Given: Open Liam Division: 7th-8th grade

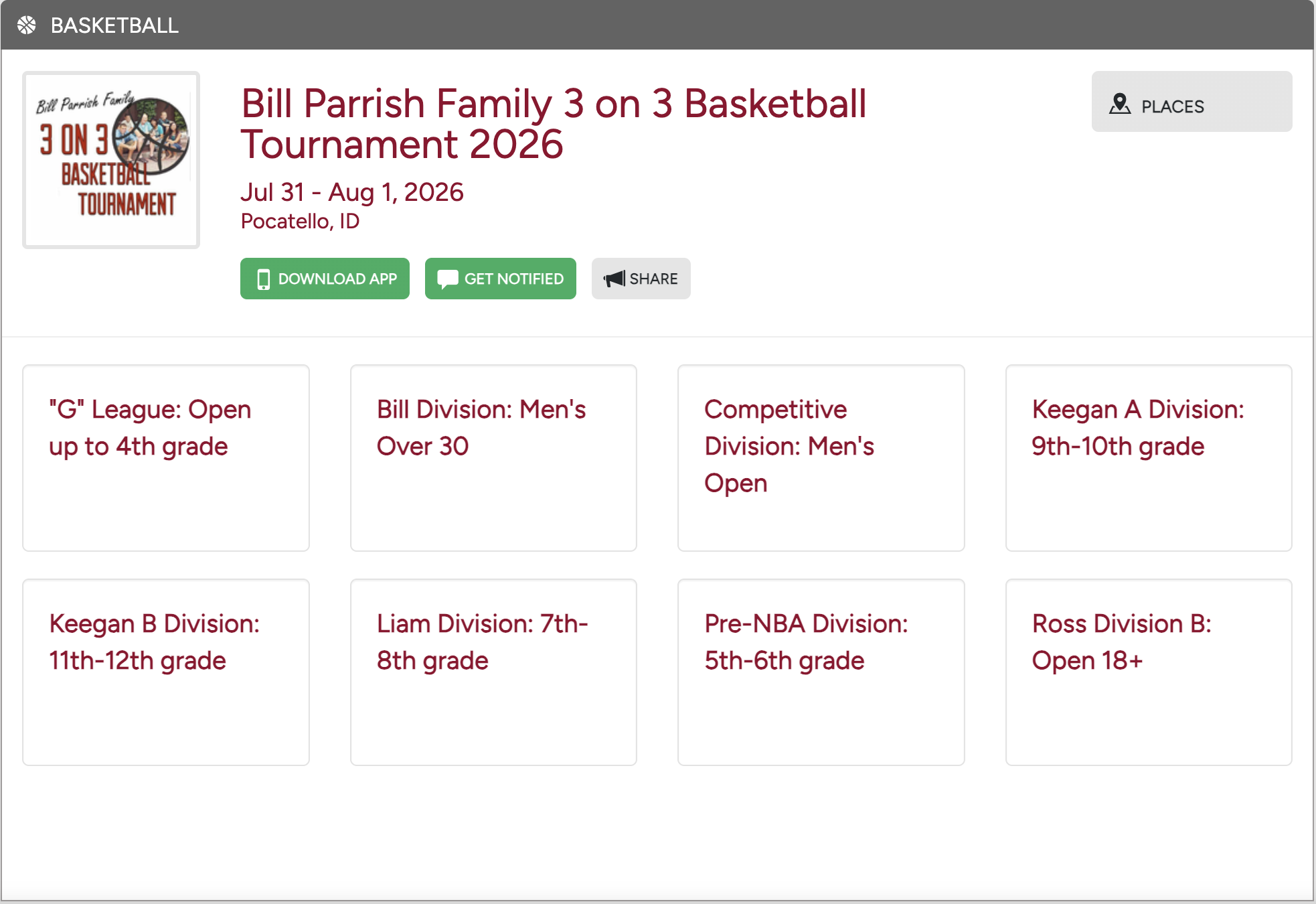Looking at the screenshot, I should (493, 672).
